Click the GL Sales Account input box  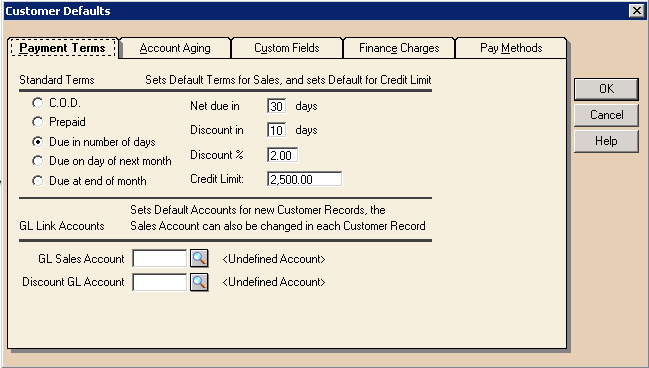[x=160, y=259]
